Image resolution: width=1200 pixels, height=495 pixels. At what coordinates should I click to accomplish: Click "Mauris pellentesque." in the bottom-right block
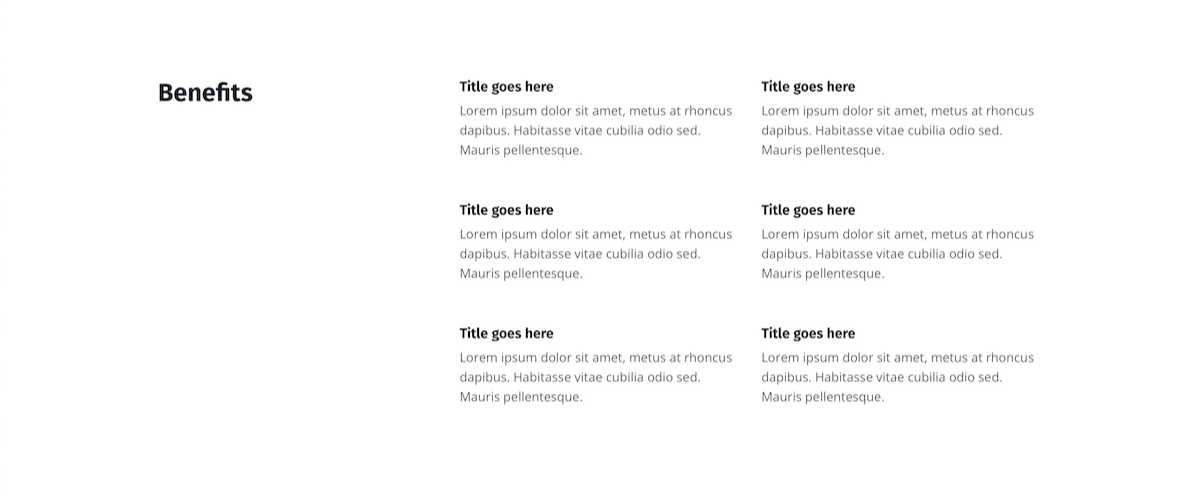click(x=823, y=397)
